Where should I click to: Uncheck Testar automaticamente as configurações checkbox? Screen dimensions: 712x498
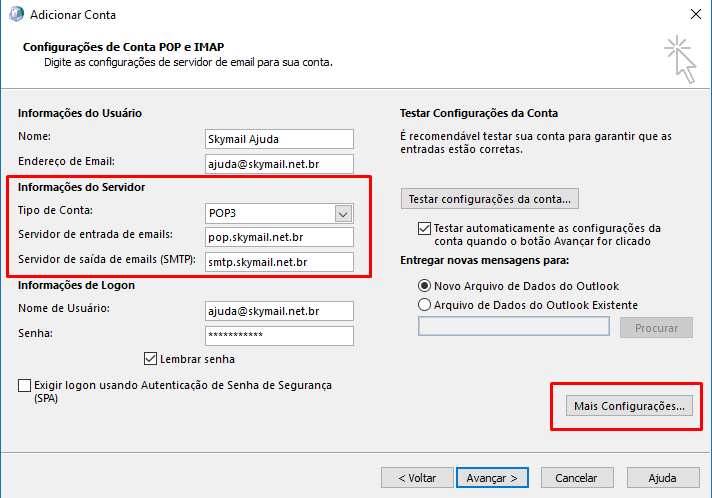(425, 228)
